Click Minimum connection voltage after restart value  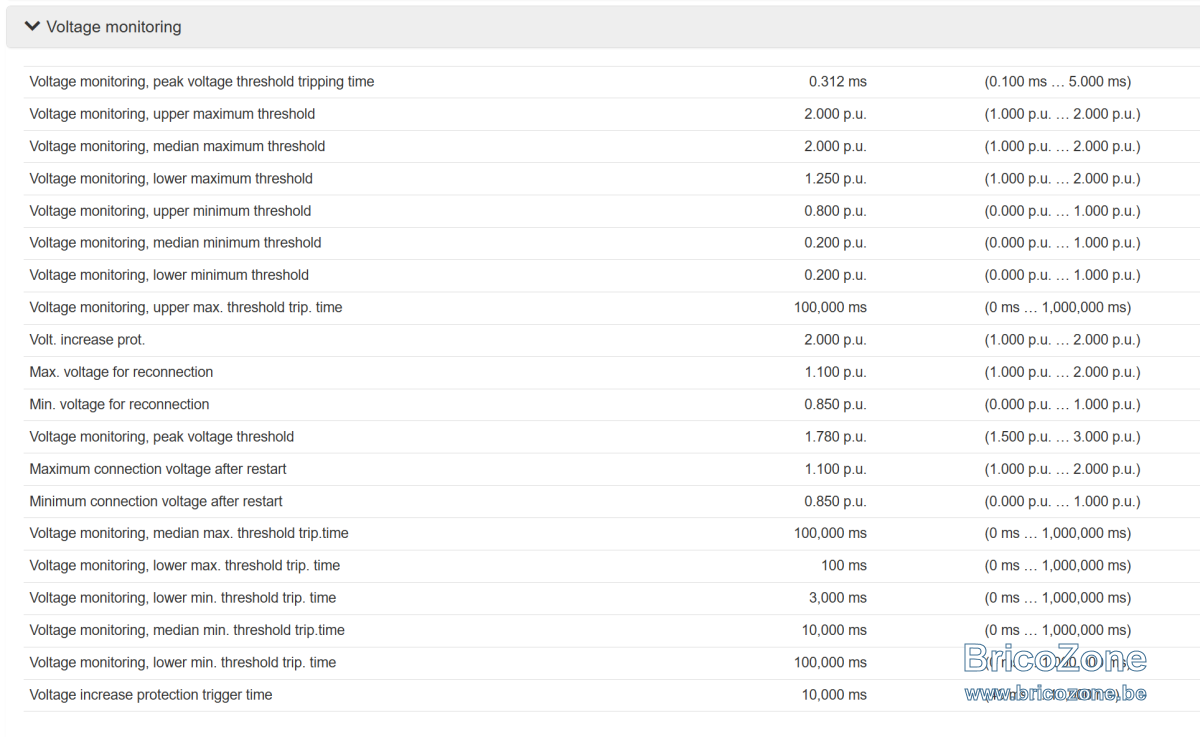(835, 501)
